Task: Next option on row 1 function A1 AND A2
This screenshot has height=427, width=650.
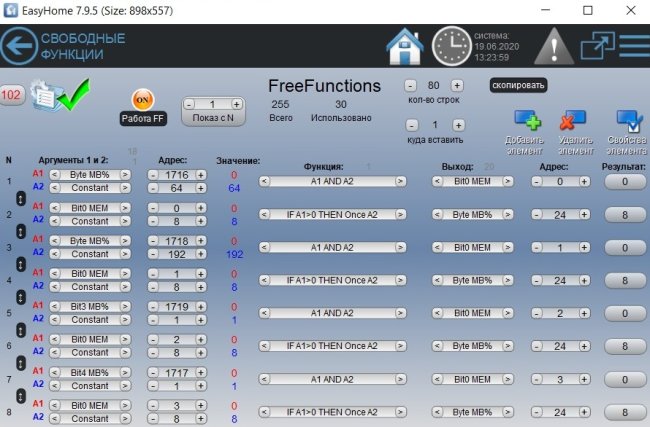Action: click(400, 181)
